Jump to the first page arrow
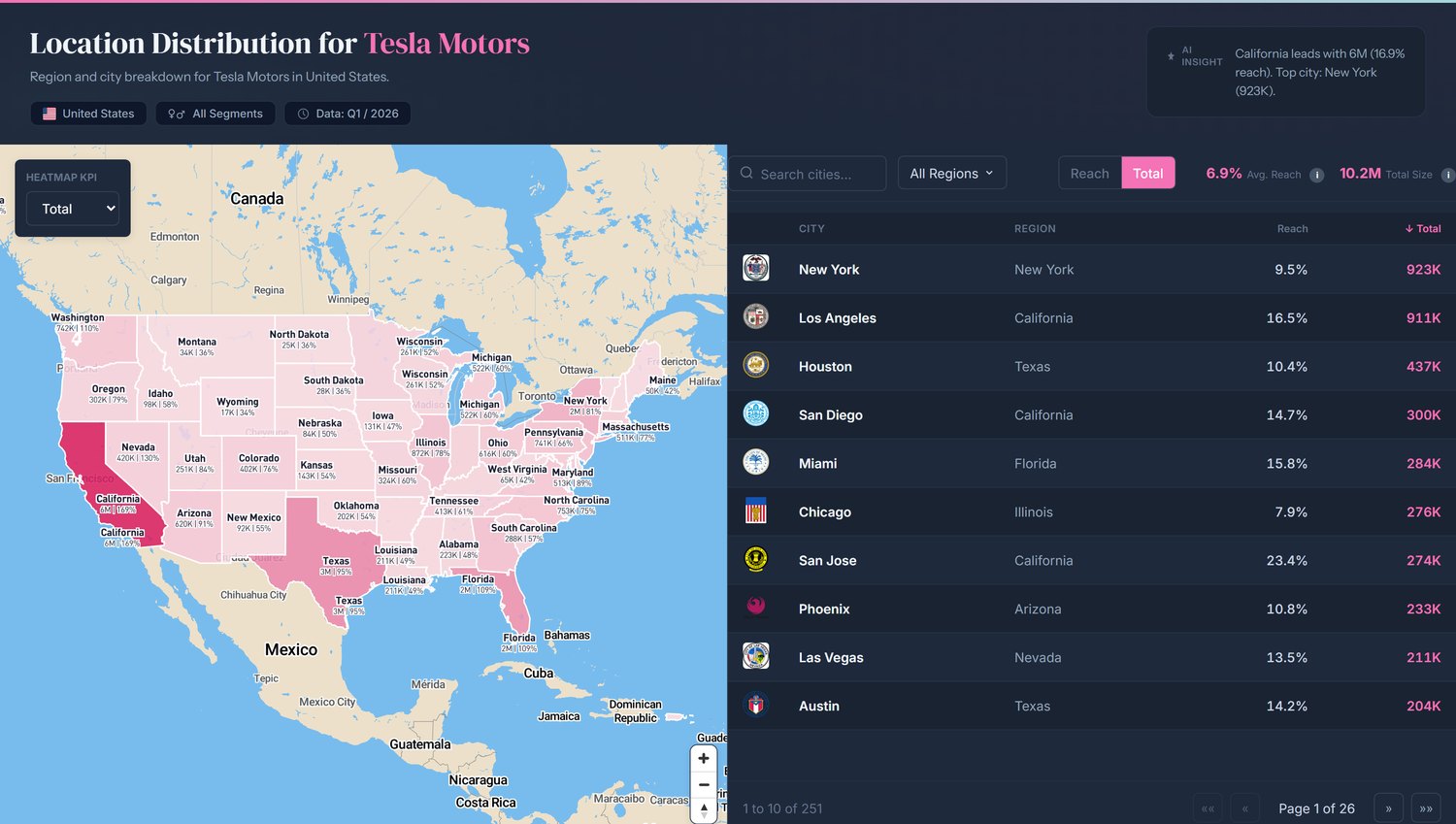 point(1208,808)
